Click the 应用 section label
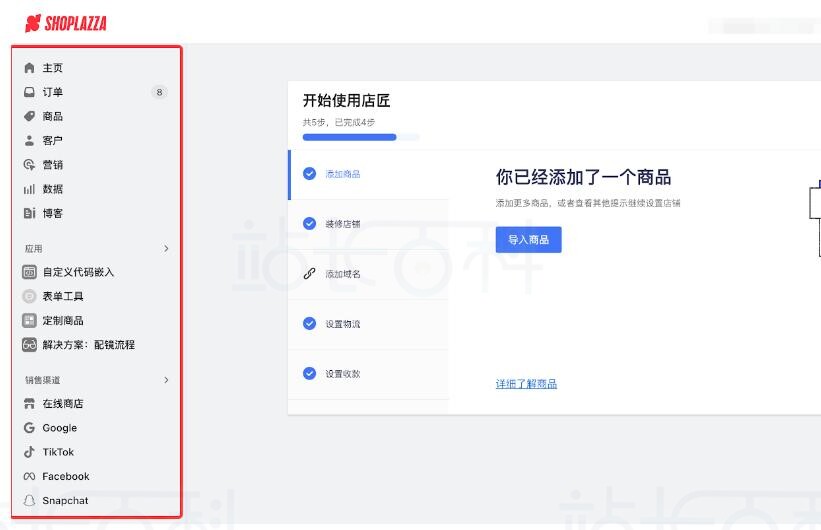This screenshot has height=530, width=821. [x=34, y=249]
